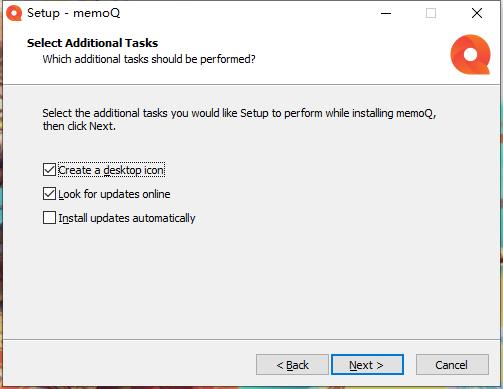Proceed with the Next > button

pos(367,365)
